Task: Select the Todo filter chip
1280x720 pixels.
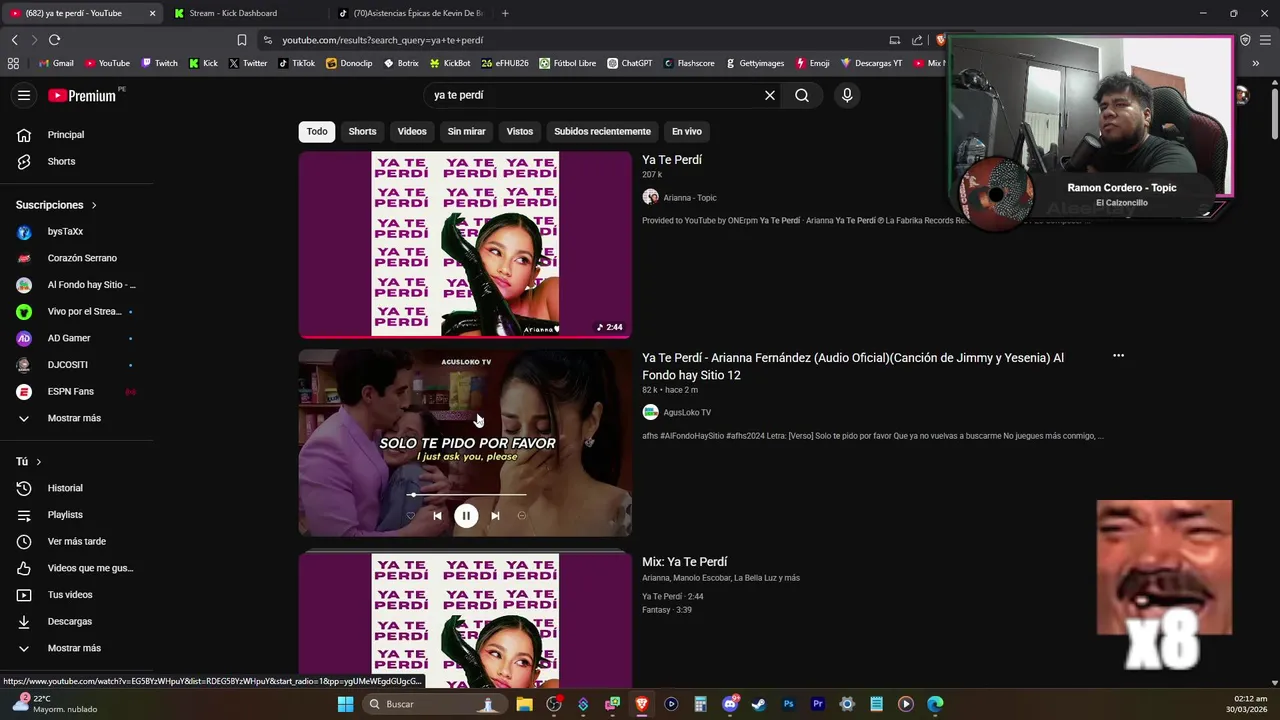Action: click(317, 131)
